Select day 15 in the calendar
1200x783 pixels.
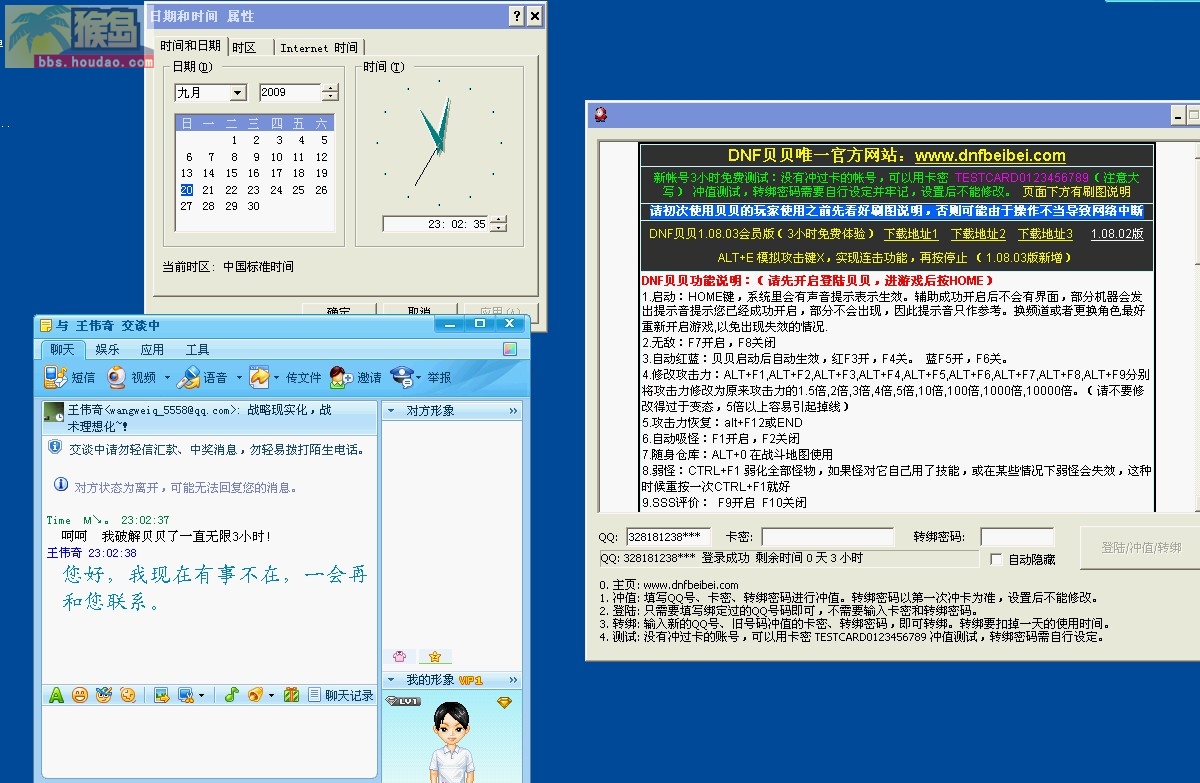232,173
